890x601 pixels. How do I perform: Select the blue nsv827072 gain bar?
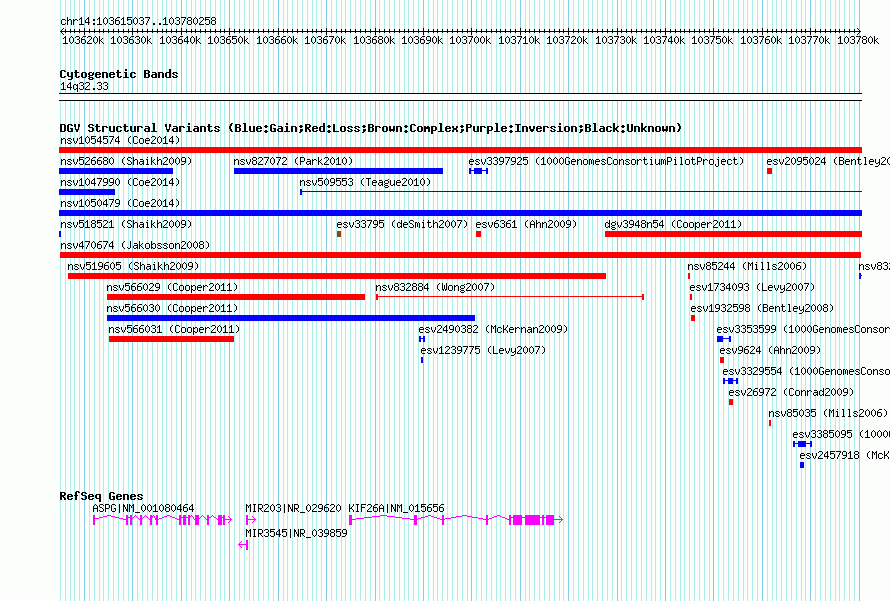pos(338,171)
